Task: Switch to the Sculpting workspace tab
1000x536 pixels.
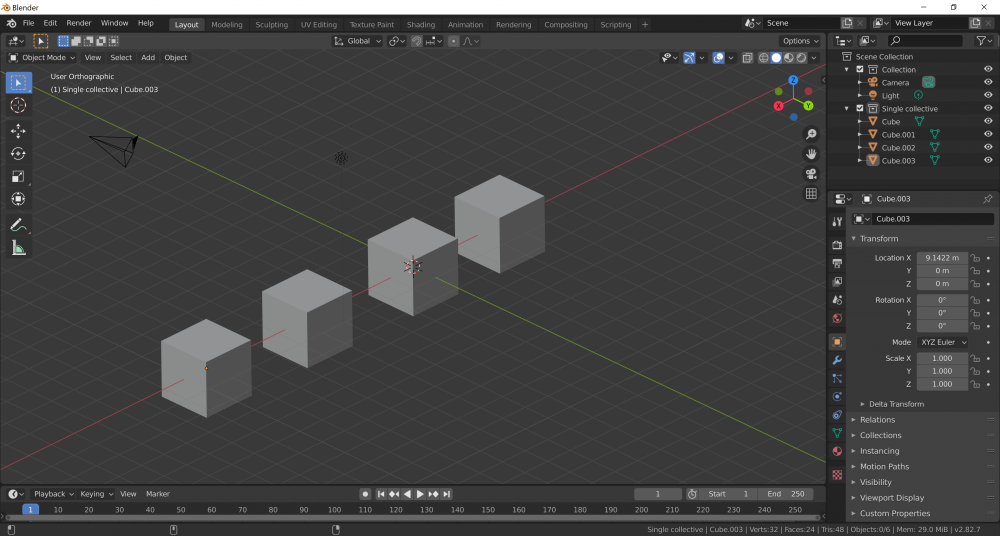Action: tap(271, 24)
